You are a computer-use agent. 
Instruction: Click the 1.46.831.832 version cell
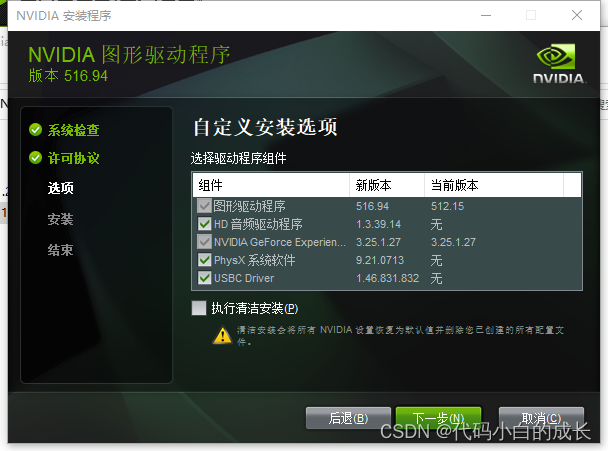[387, 278]
